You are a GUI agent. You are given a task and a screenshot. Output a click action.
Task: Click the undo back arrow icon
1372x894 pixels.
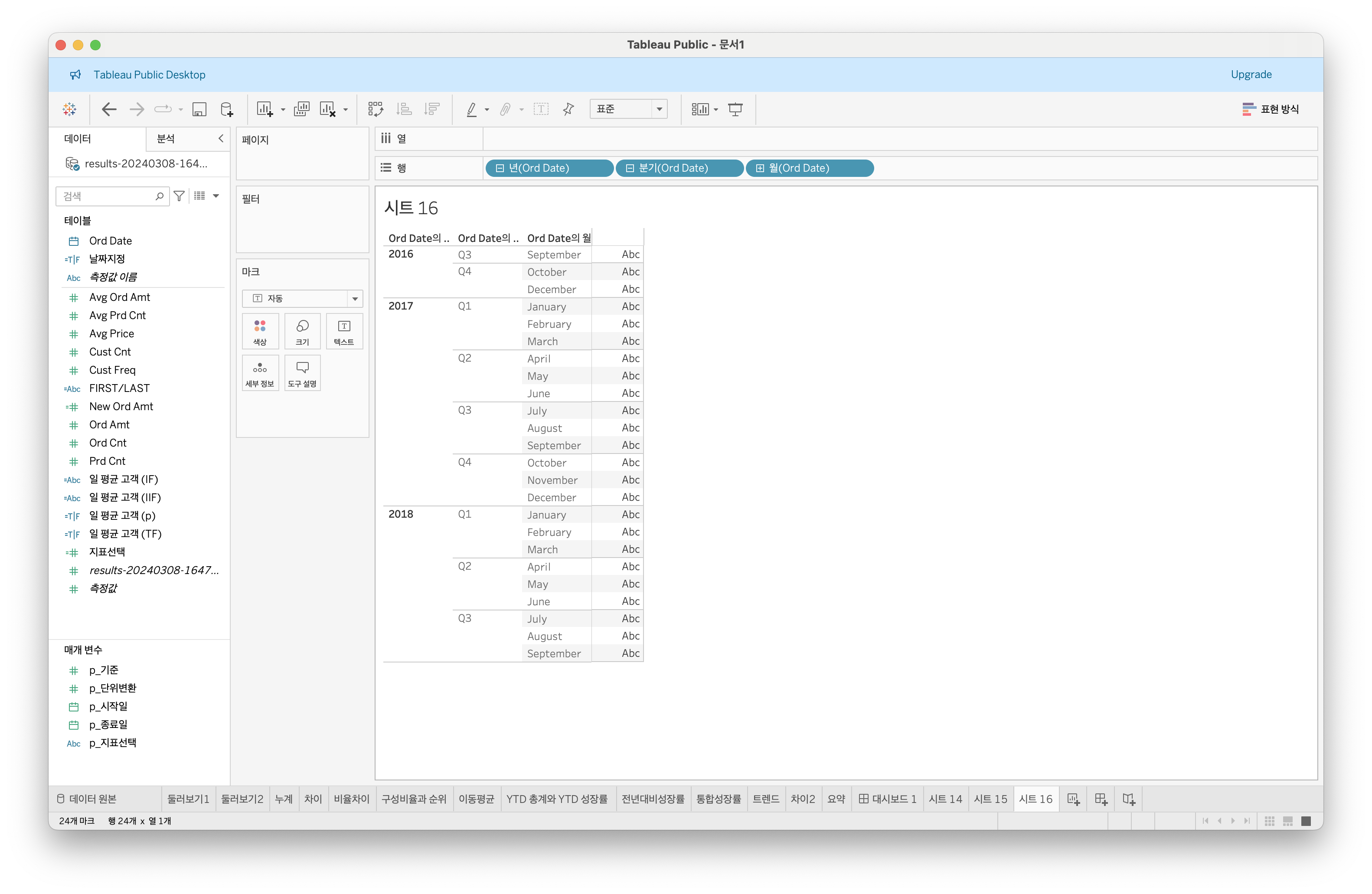tap(108, 109)
